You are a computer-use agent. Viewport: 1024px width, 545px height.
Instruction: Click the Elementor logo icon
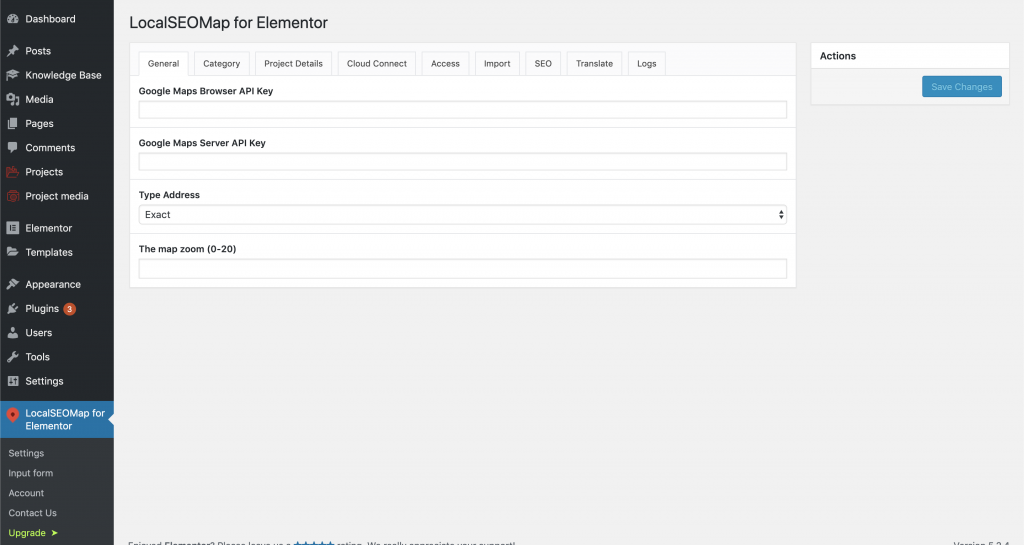pos(13,228)
